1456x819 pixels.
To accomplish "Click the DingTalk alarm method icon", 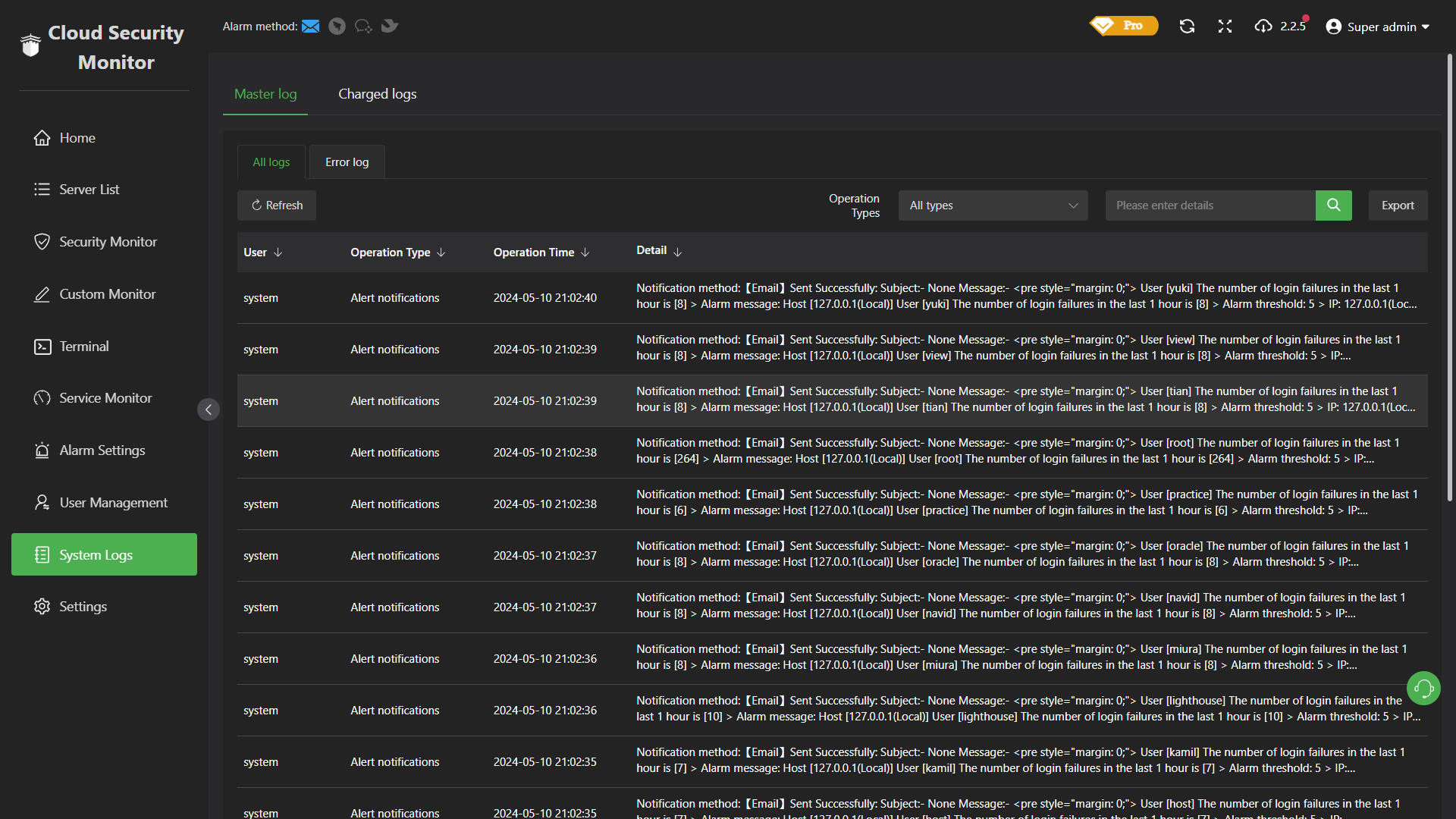I will point(337,27).
